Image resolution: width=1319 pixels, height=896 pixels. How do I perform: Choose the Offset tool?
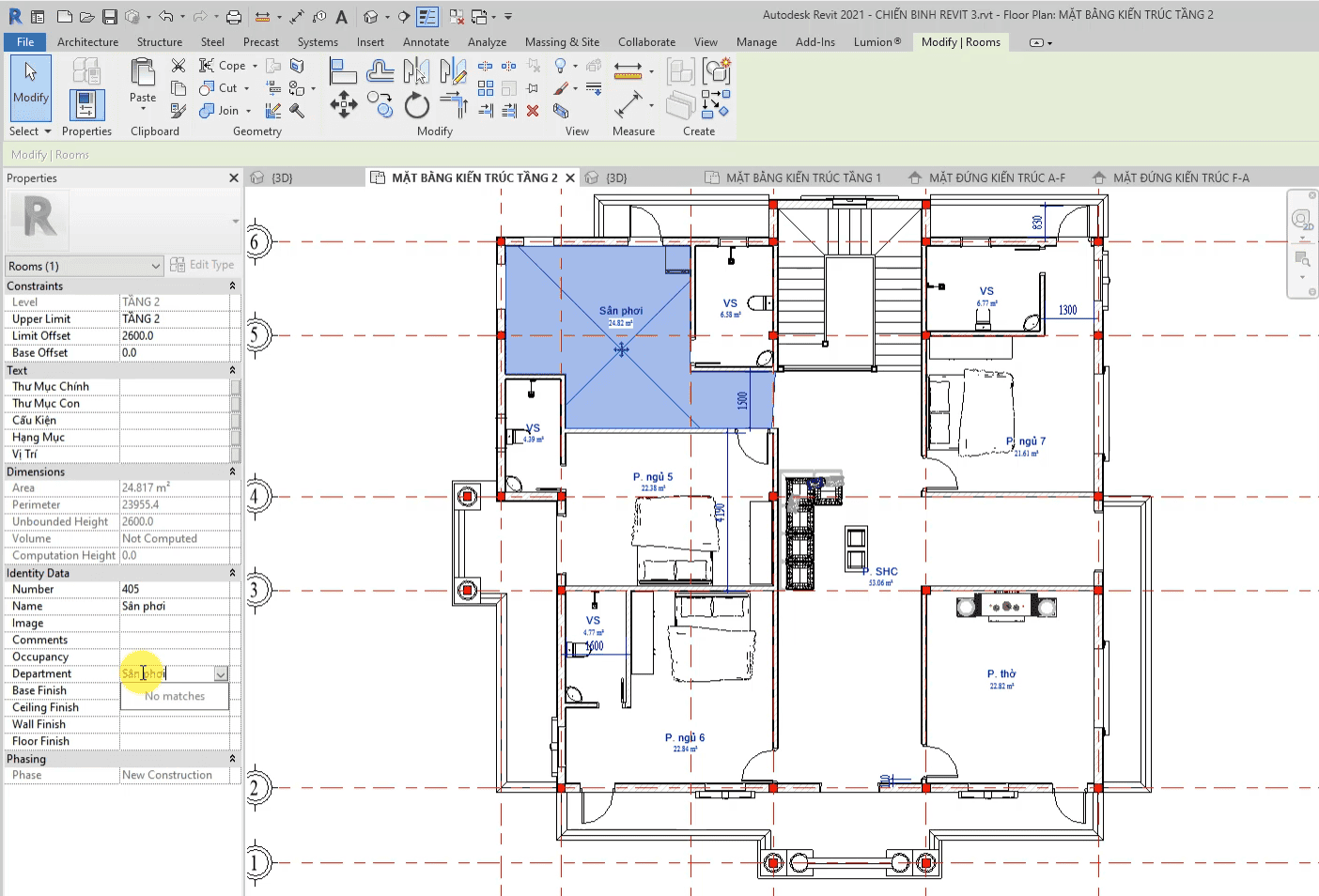coord(380,71)
